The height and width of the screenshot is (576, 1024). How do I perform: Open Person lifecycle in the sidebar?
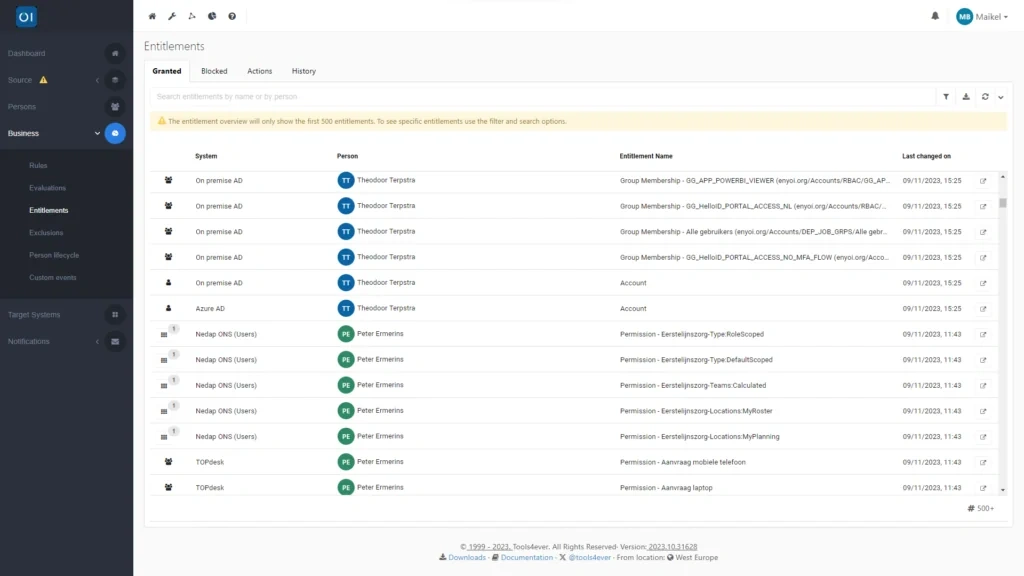click(54, 255)
